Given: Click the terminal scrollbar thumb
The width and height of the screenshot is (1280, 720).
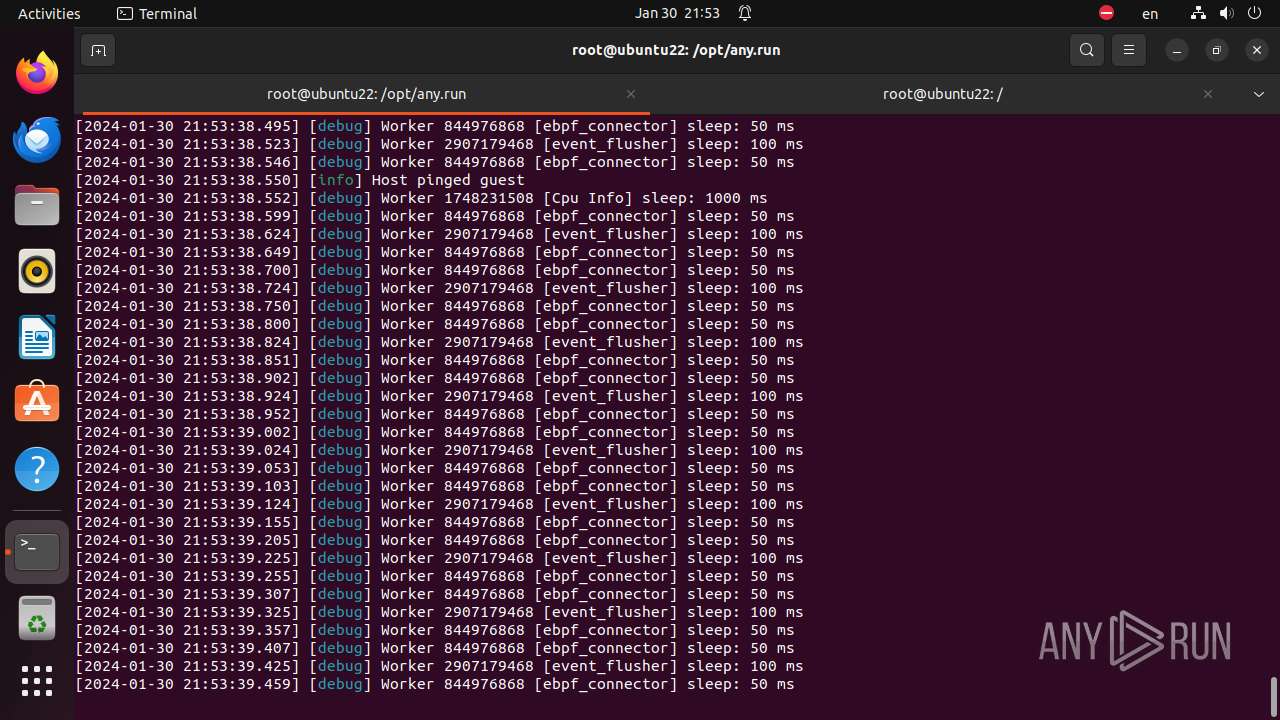Looking at the screenshot, I should tap(1274, 696).
